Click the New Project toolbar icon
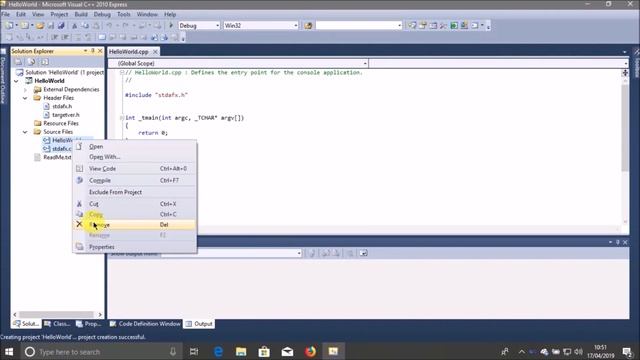The height and width of the screenshot is (360, 640). click(x=9, y=25)
